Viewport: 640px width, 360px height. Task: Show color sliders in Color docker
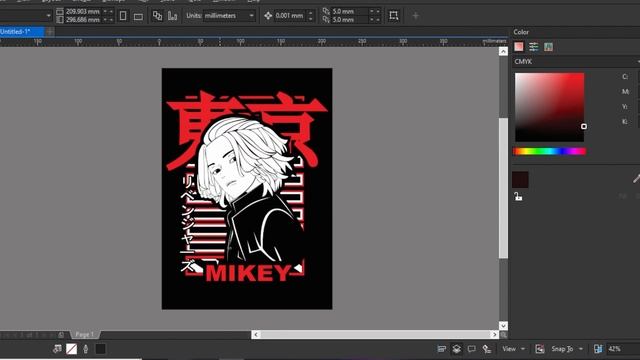tap(533, 47)
